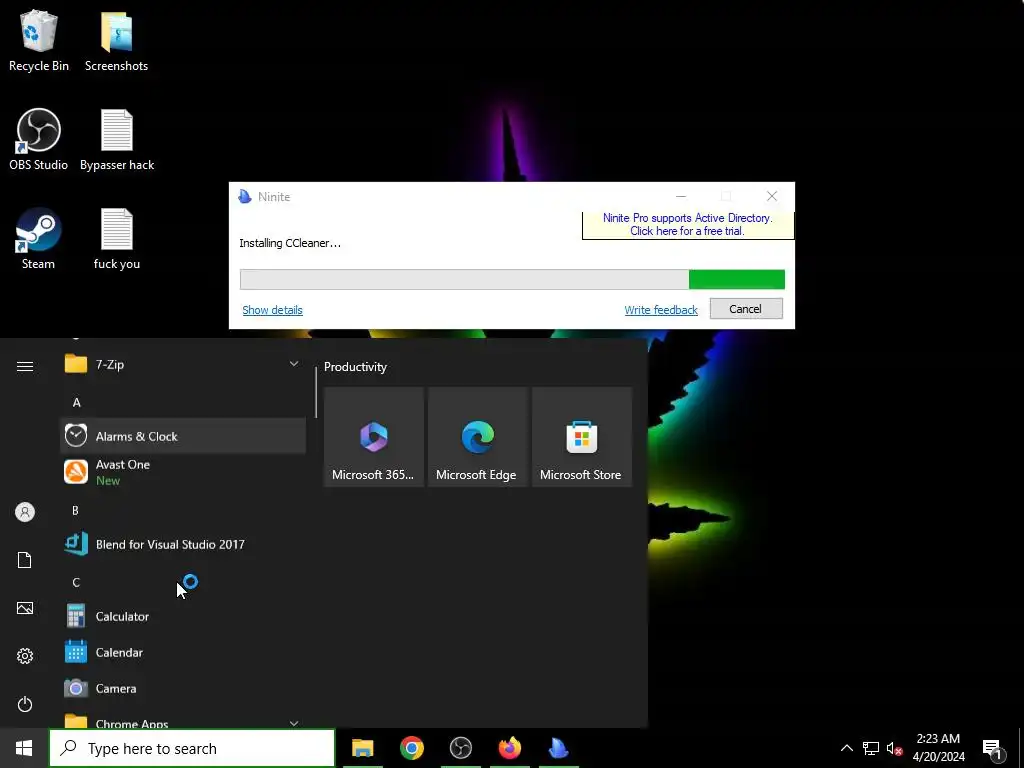The height and width of the screenshot is (768, 1024).
Task: Open Documents icon in Start sidebar
Action: pos(25,560)
